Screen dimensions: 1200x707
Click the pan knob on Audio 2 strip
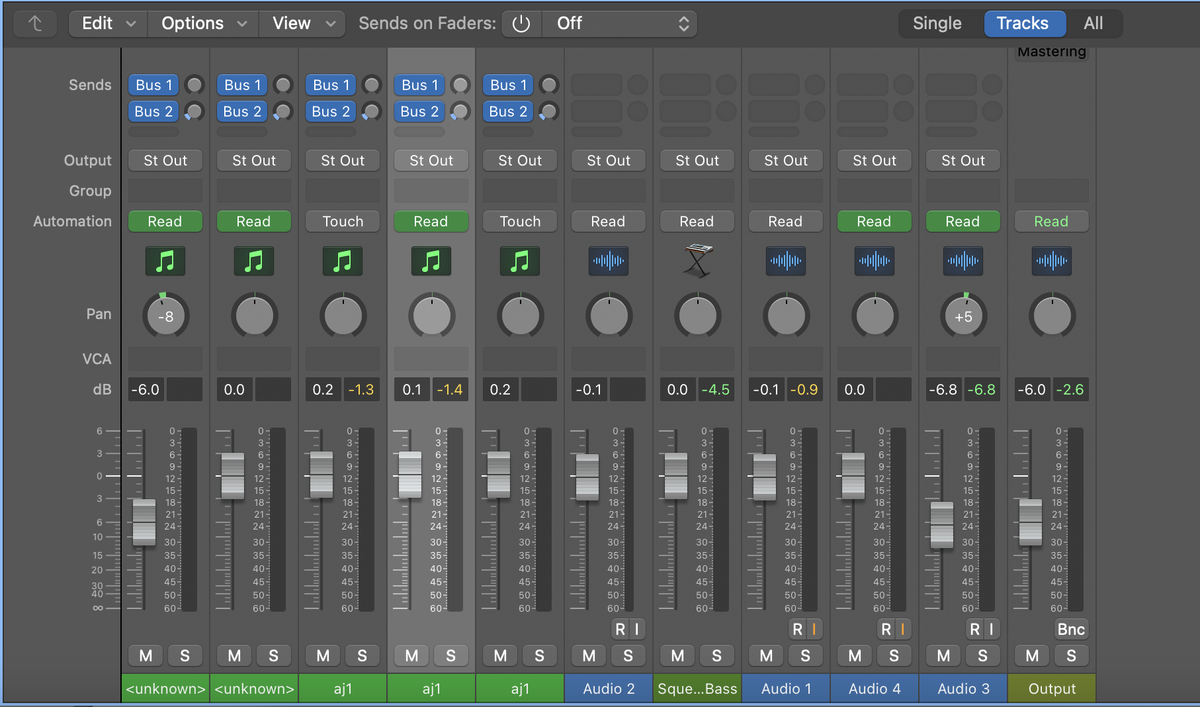point(608,316)
